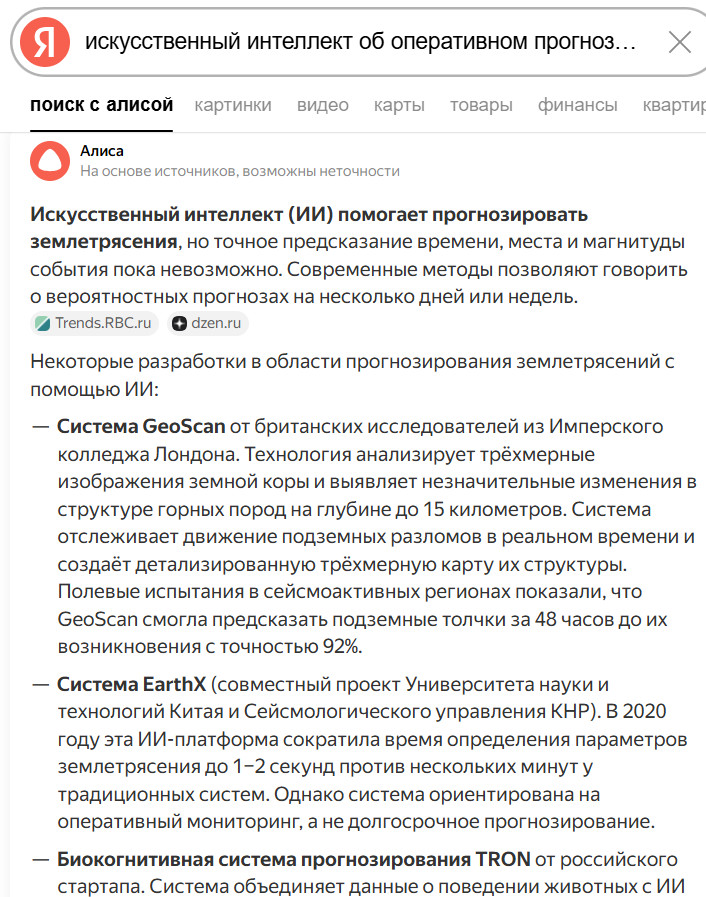Open the dzen.ru source link

216,323
